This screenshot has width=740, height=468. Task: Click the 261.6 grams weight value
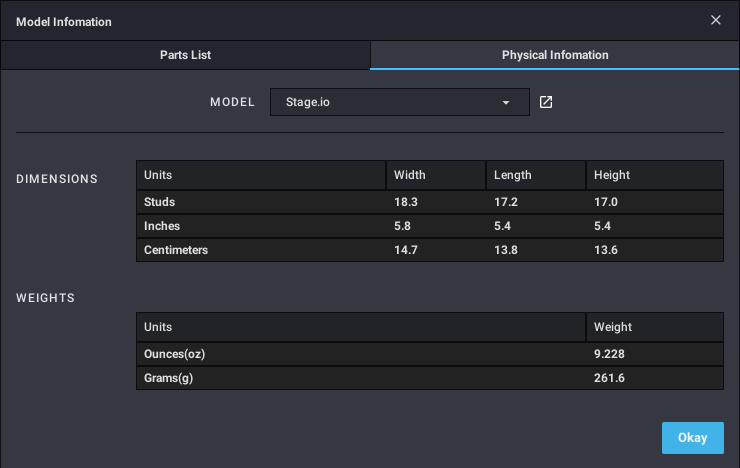[610, 378]
